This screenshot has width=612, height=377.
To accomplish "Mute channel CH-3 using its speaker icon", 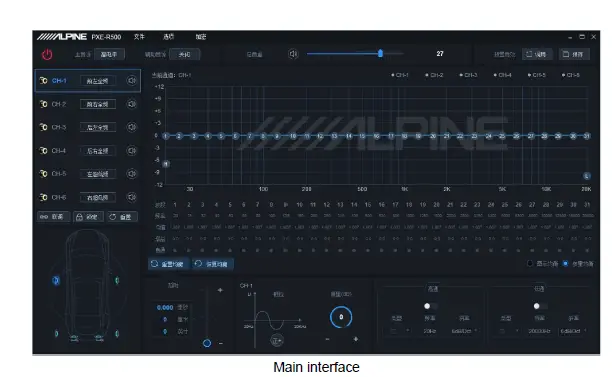I will pos(132,127).
